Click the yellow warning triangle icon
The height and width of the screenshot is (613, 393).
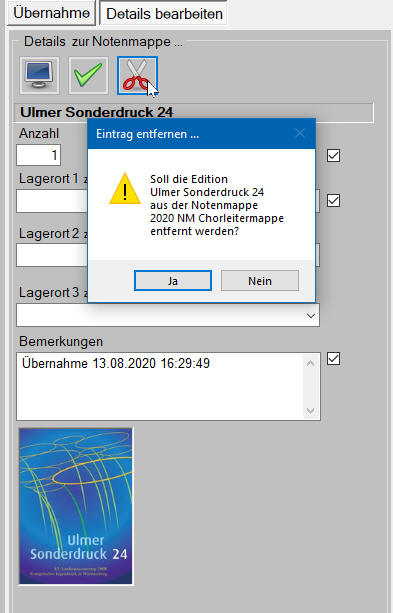coord(125,189)
